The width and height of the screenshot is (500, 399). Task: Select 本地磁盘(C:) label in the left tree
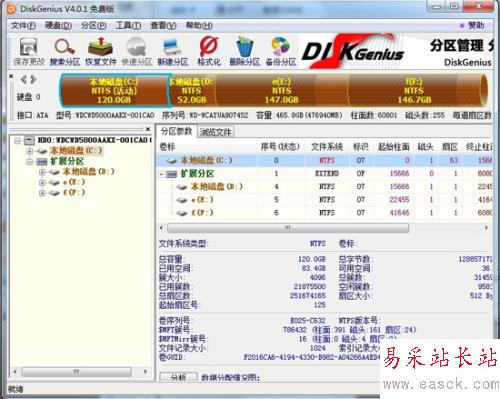76,151
